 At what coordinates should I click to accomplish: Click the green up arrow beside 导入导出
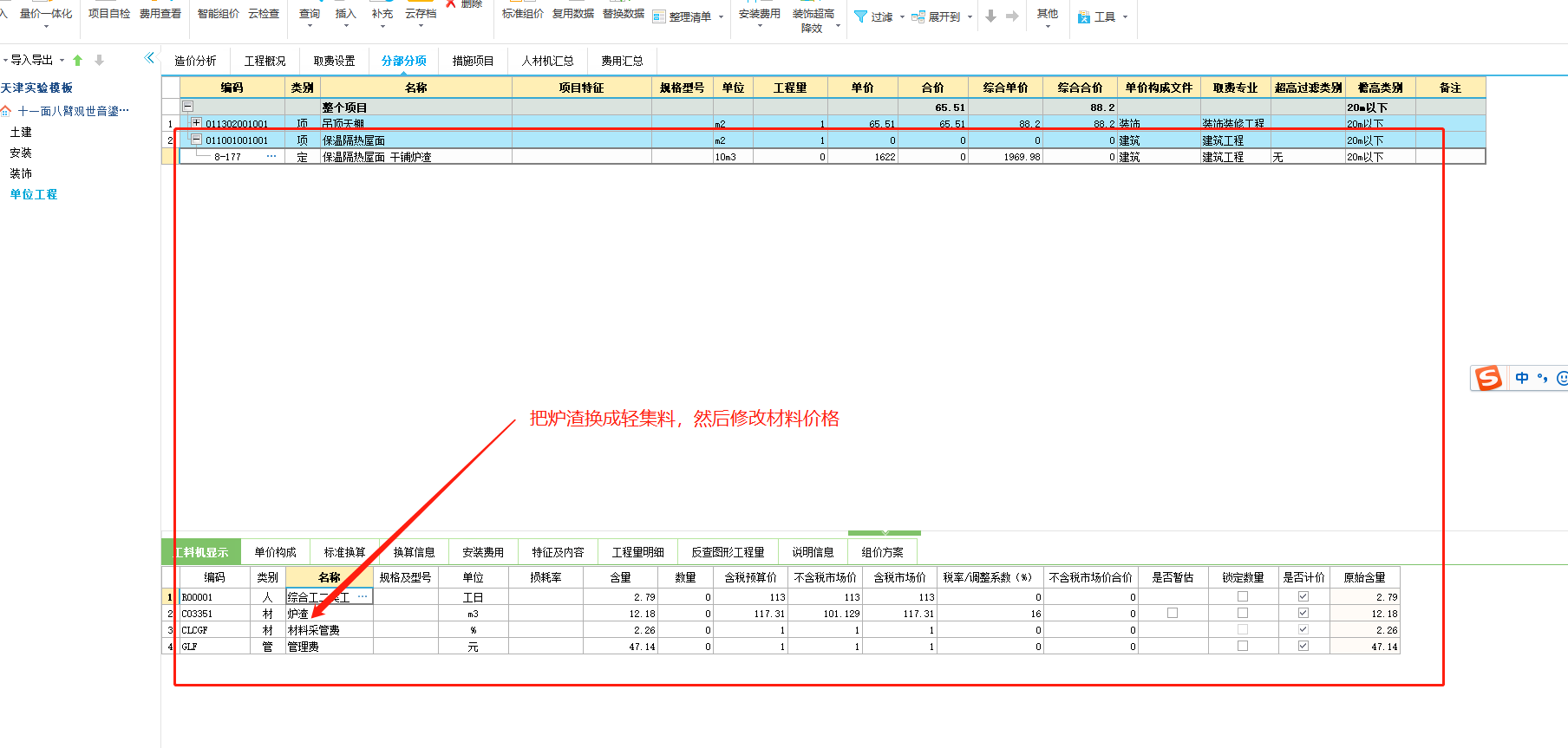77,61
